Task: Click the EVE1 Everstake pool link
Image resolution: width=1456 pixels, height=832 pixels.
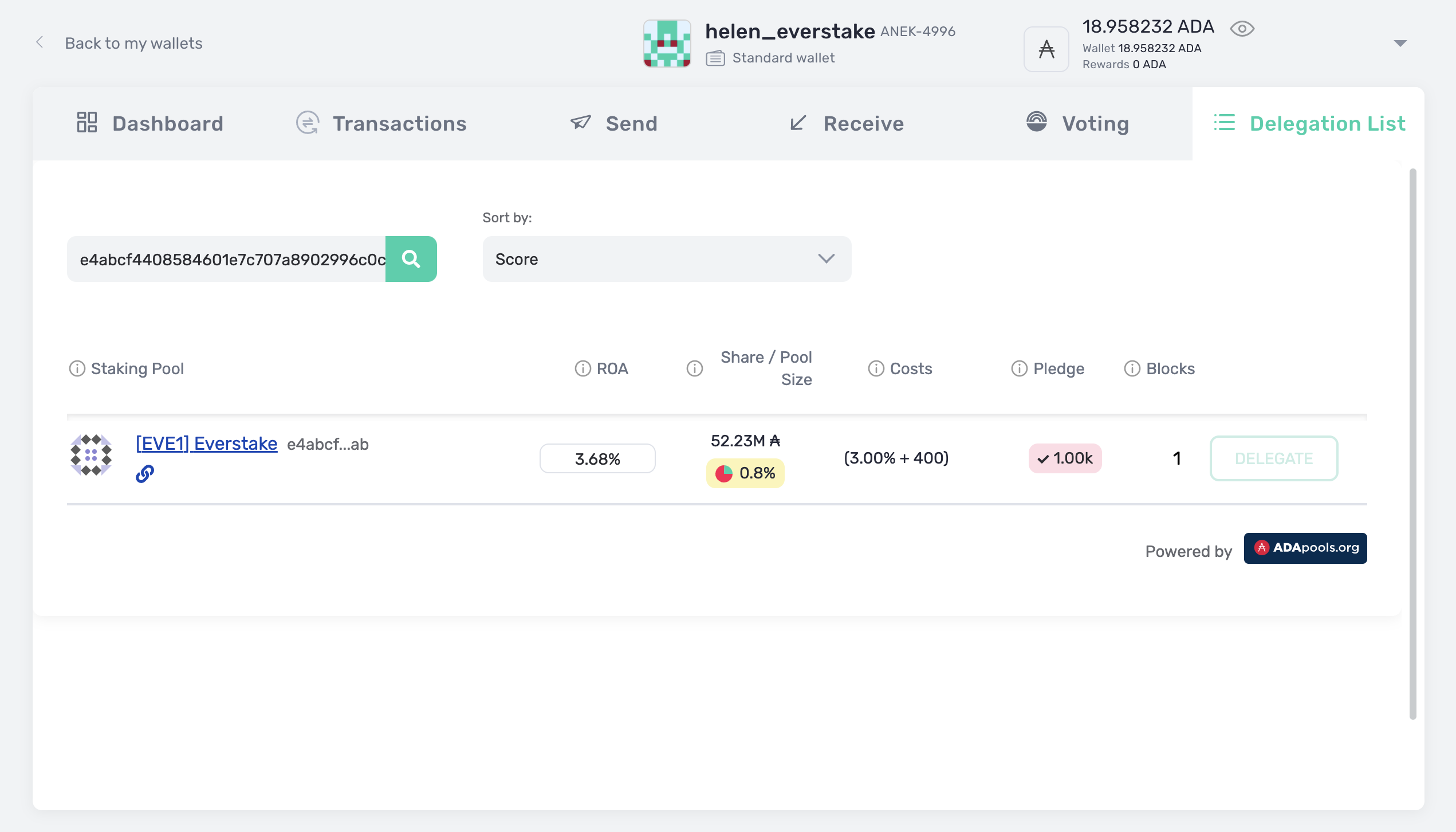Action: (x=206, y=443)
